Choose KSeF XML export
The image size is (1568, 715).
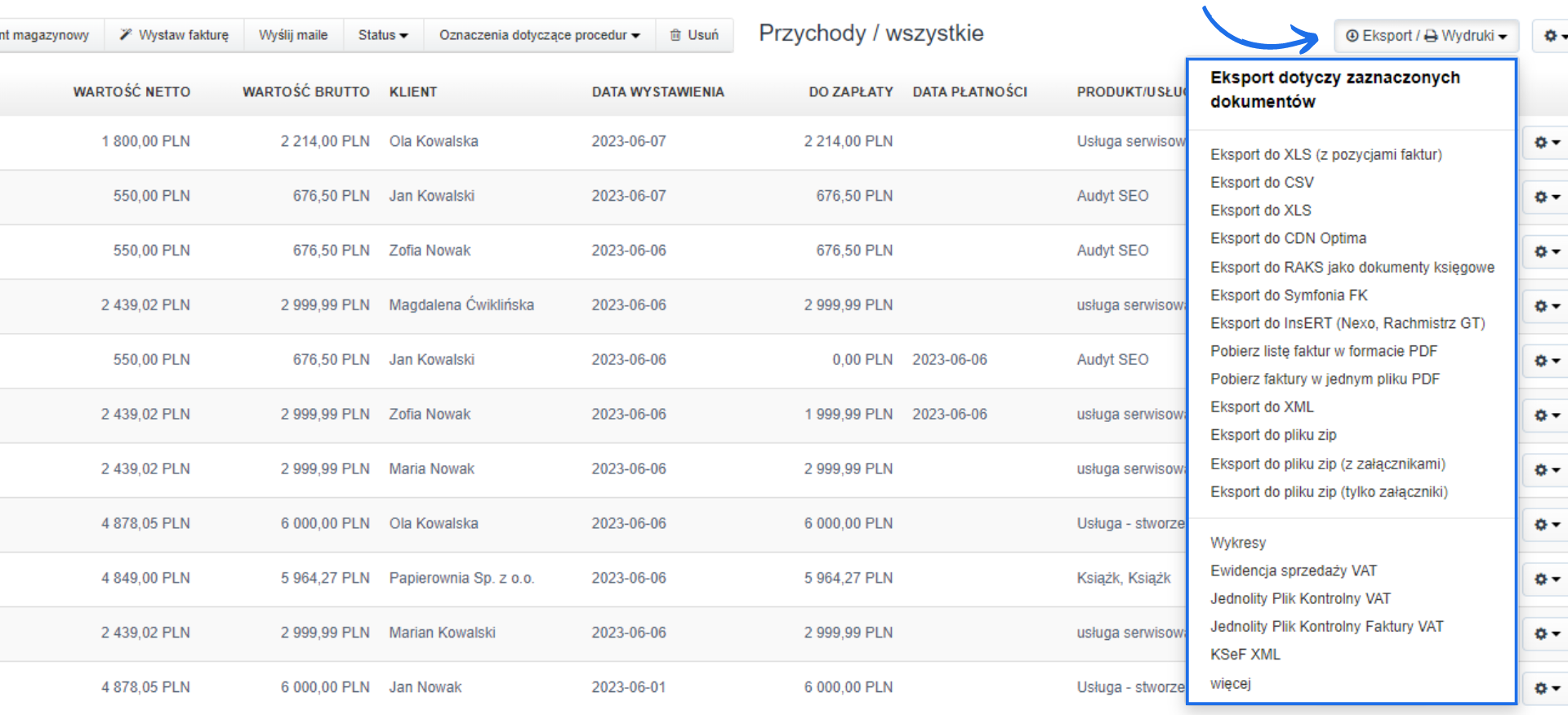1245,654
